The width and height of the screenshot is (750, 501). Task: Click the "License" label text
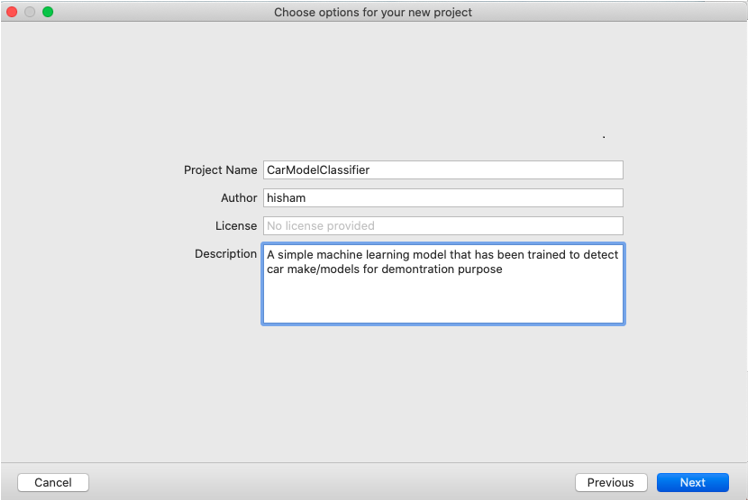click(237, 226)
